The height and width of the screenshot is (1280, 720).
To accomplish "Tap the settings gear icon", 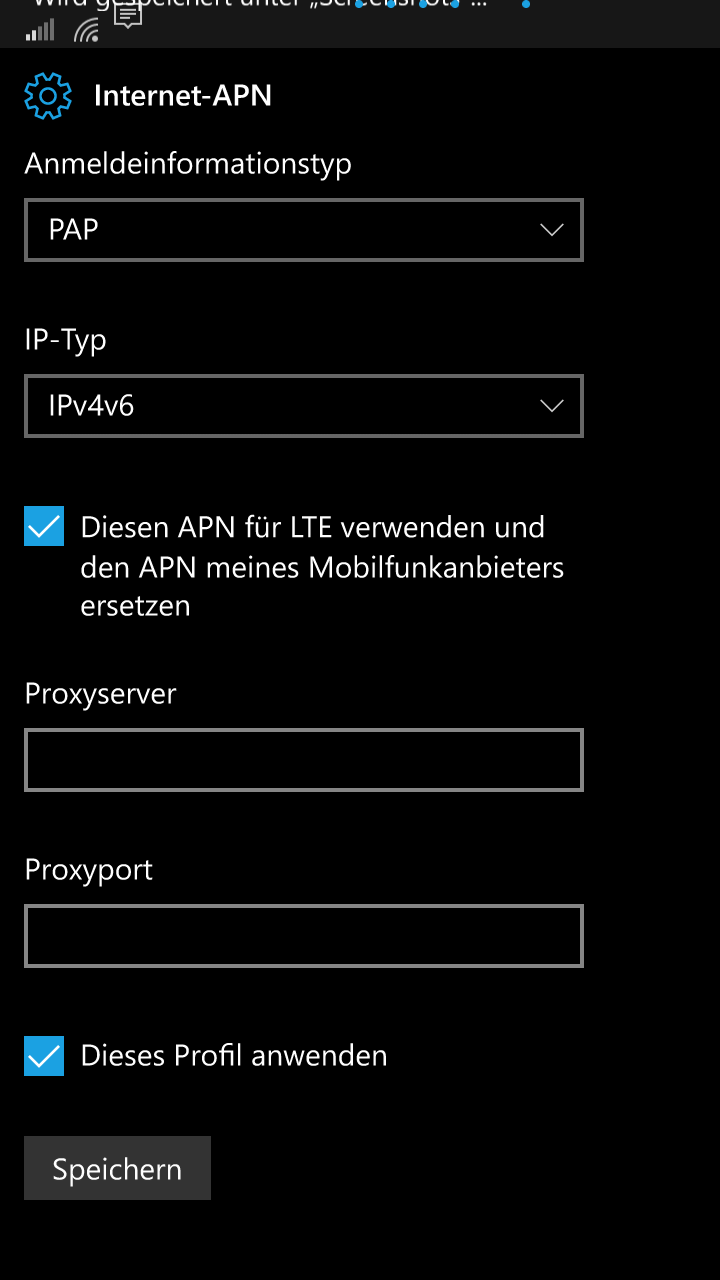I will click(48, 96).
